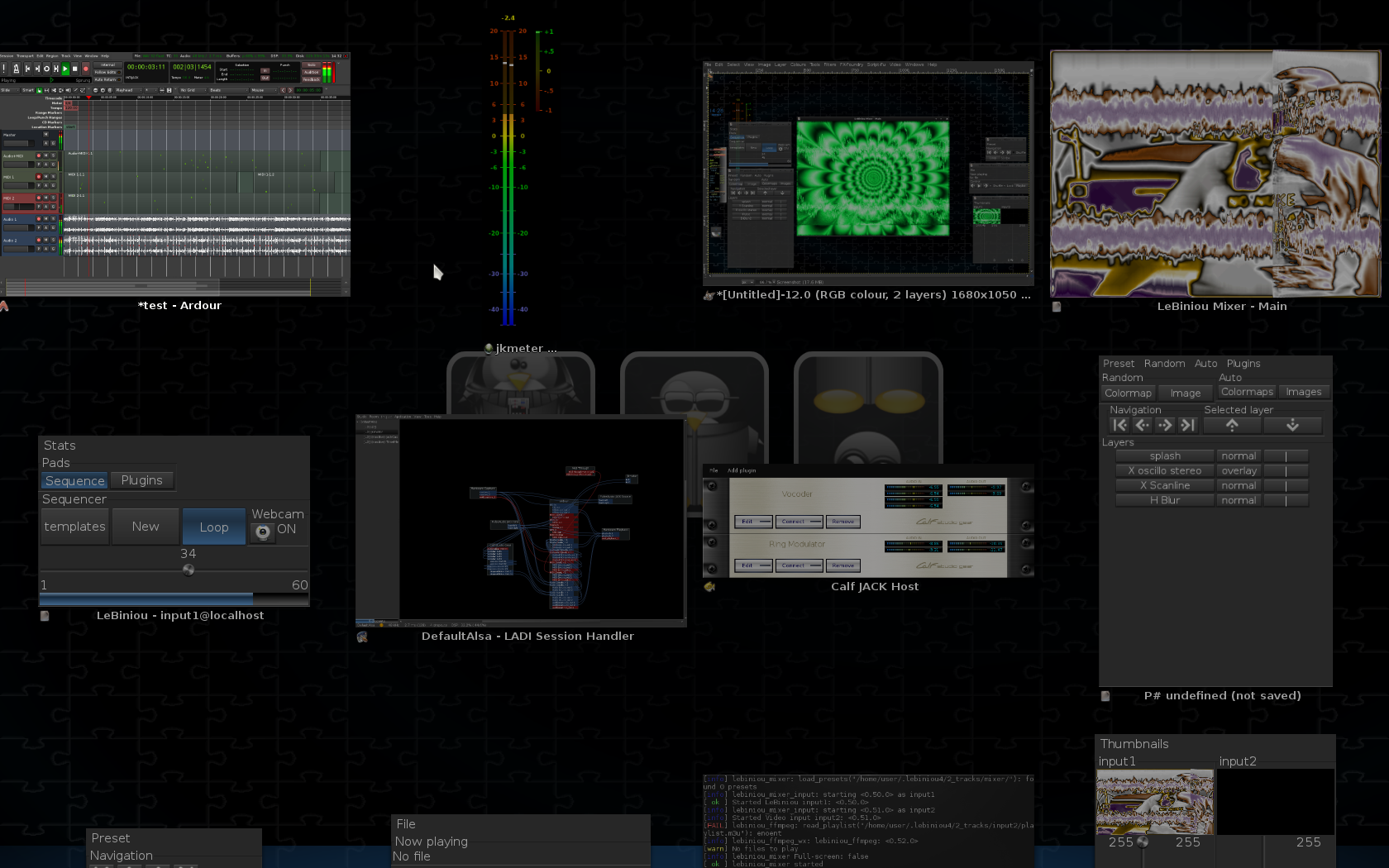
Task: Adjust the Master track fader in Ardour
Action: pyautogui.click(x=19, y=143)
